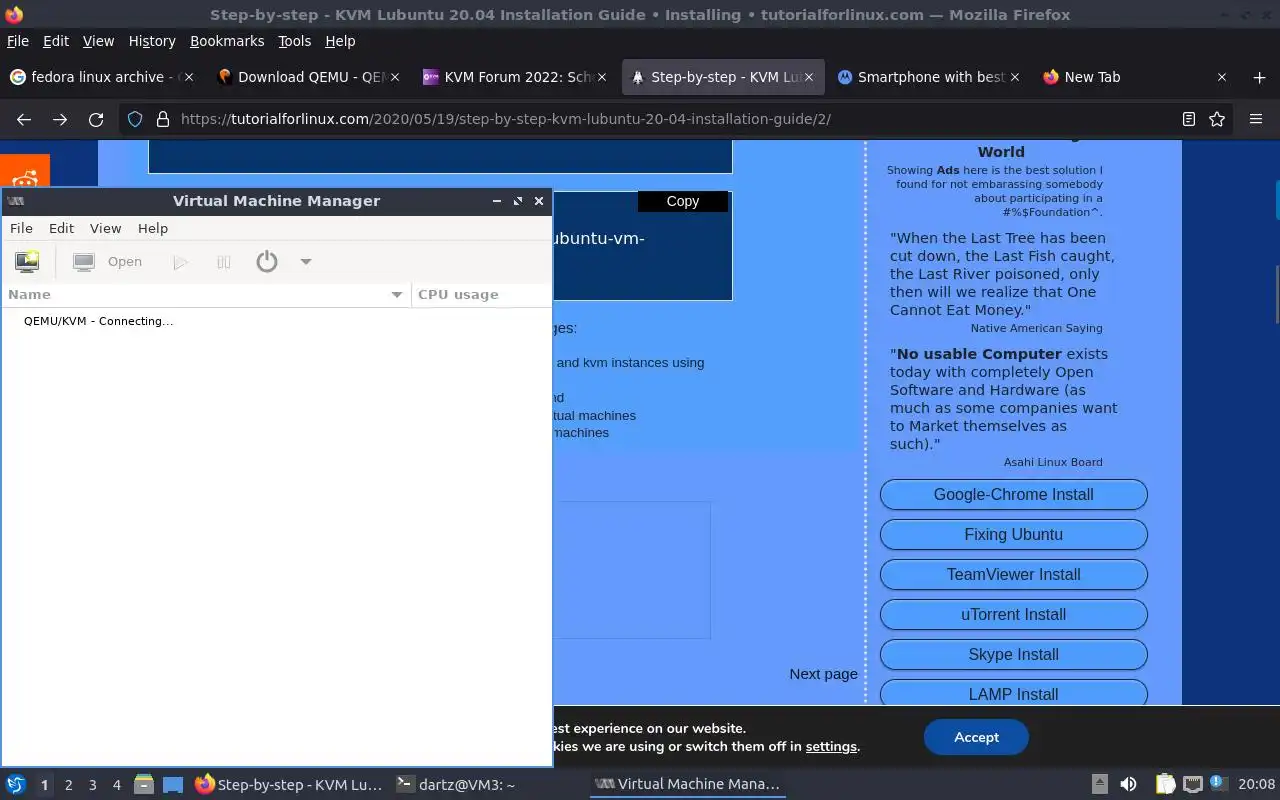Bookmark this page with the star icon

click(1217, 119)
